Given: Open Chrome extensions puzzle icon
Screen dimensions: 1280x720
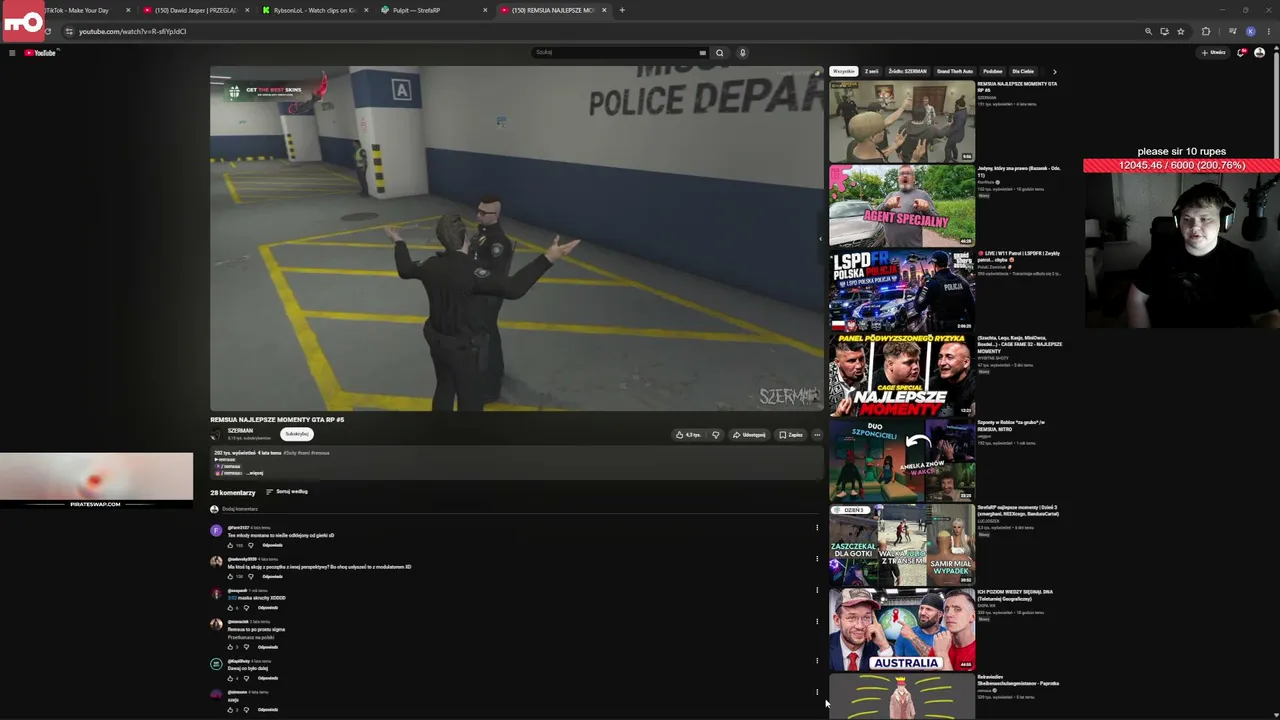Looking at the screenshot, I should 1205,31.
